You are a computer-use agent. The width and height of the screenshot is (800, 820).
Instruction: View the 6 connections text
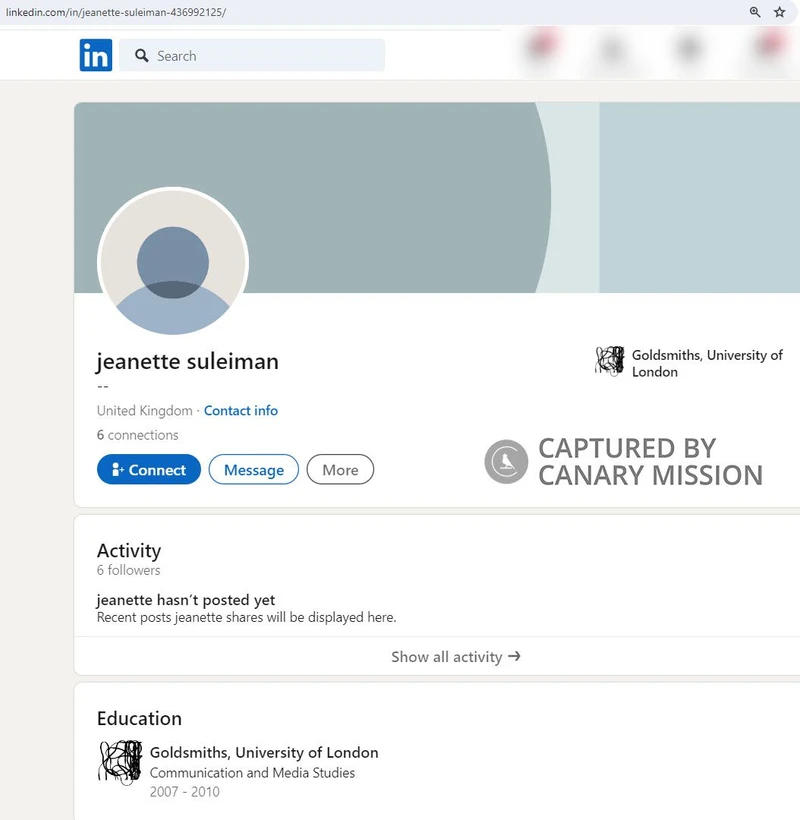click(x=138, y=435)
